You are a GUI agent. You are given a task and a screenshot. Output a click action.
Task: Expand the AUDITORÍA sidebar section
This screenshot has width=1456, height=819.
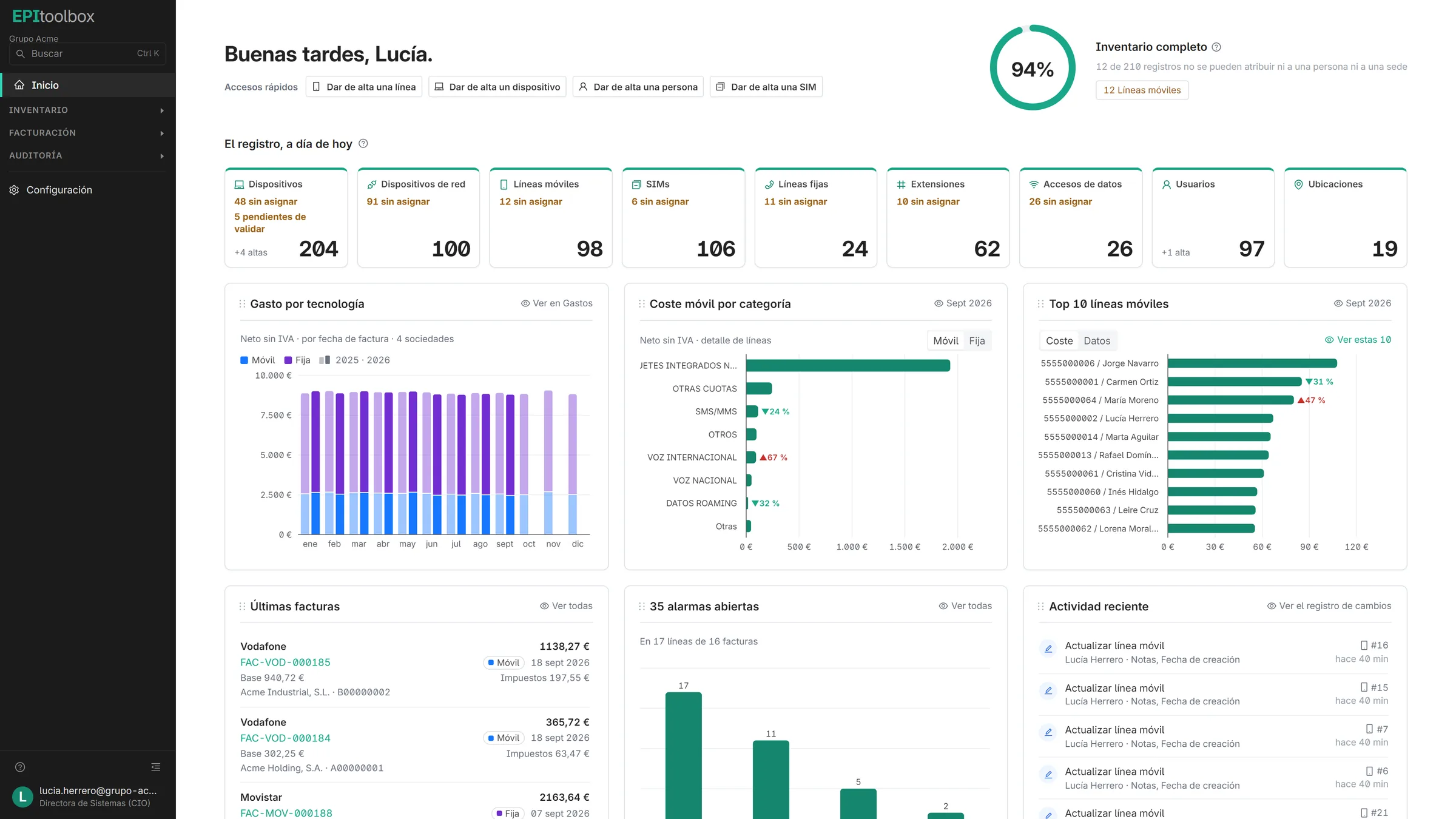click(x=88, y=156)
